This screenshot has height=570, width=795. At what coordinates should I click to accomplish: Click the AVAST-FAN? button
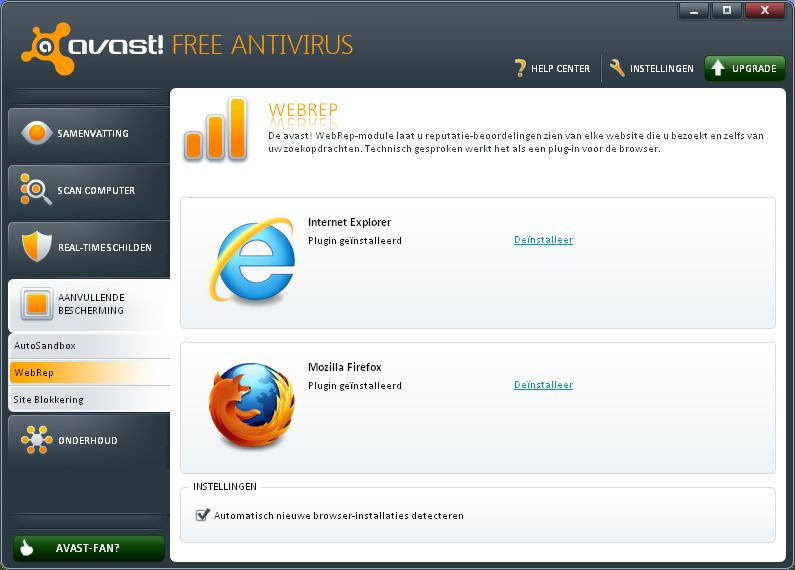[89, 548]
